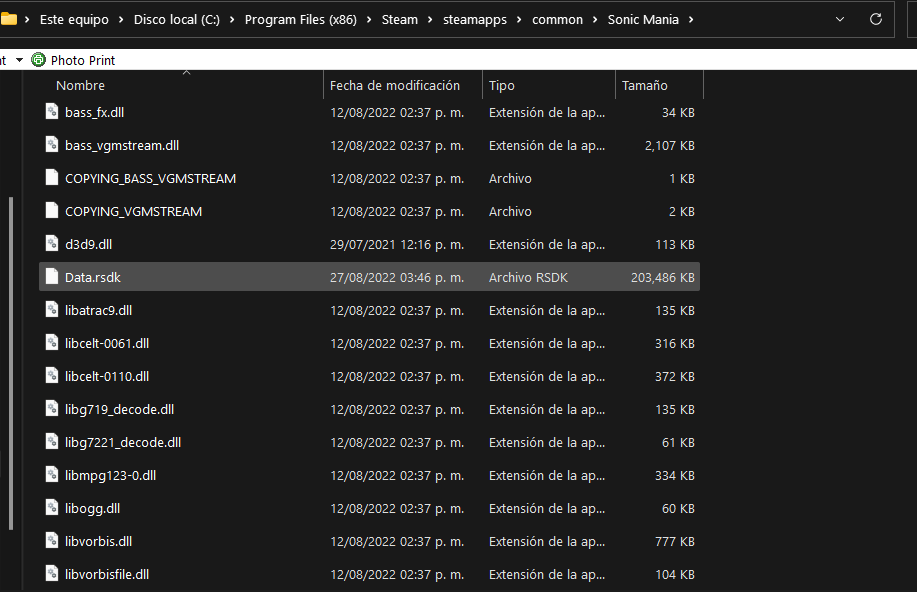Click the folder icon in address bar
This screenshot has height=592, width=917.
[8, 19]
